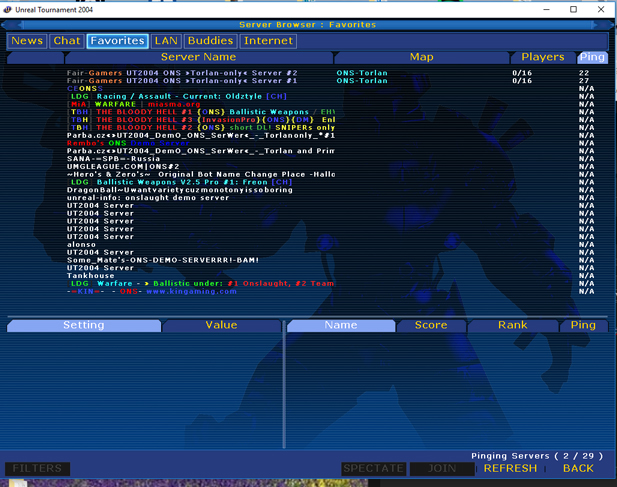The height and width of the screenshot is (487, 617).
Task: Sort server list by Ping column header
Action: pyautogui.click(x=591, y=57)
